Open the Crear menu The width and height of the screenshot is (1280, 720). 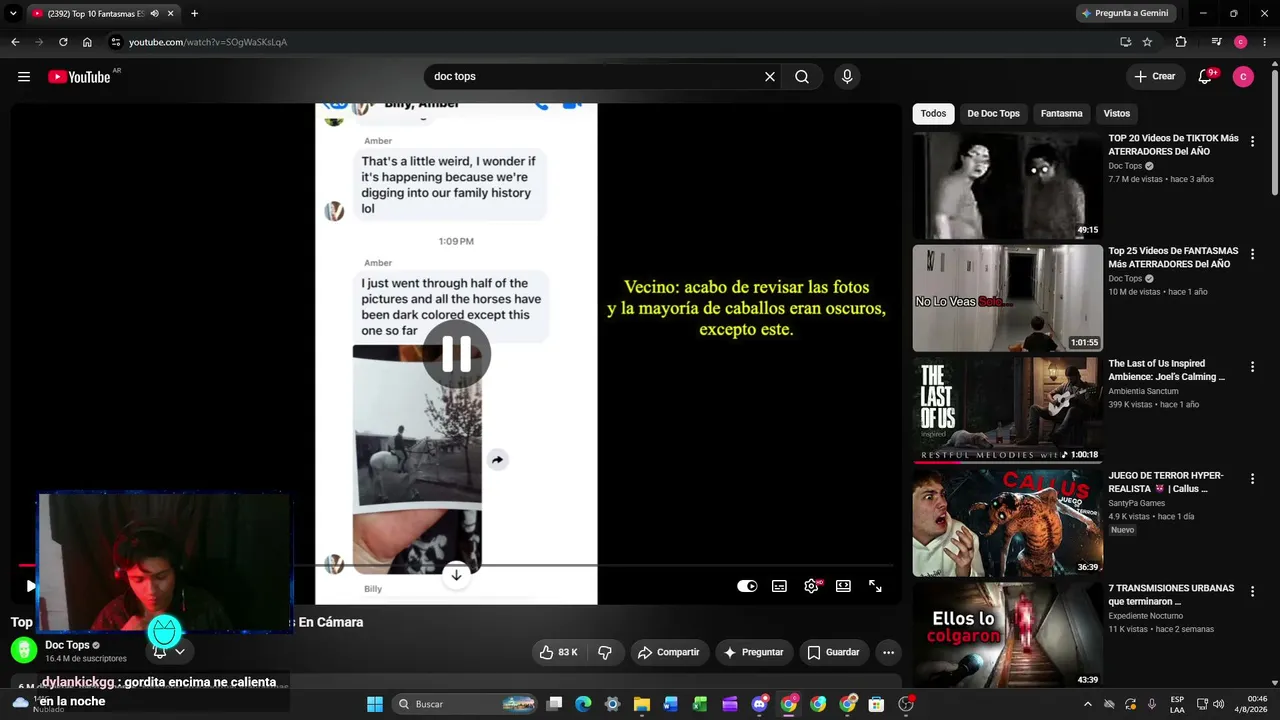pyautogui.click(x=1154, y=77)
